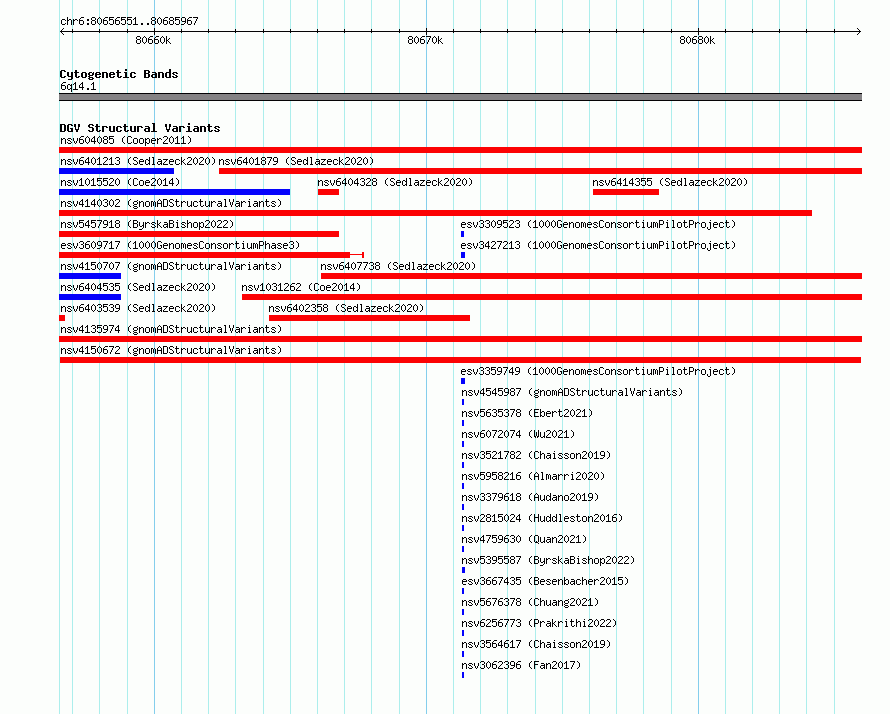Click the Cytogenetic Bands track title

(119, 74)
